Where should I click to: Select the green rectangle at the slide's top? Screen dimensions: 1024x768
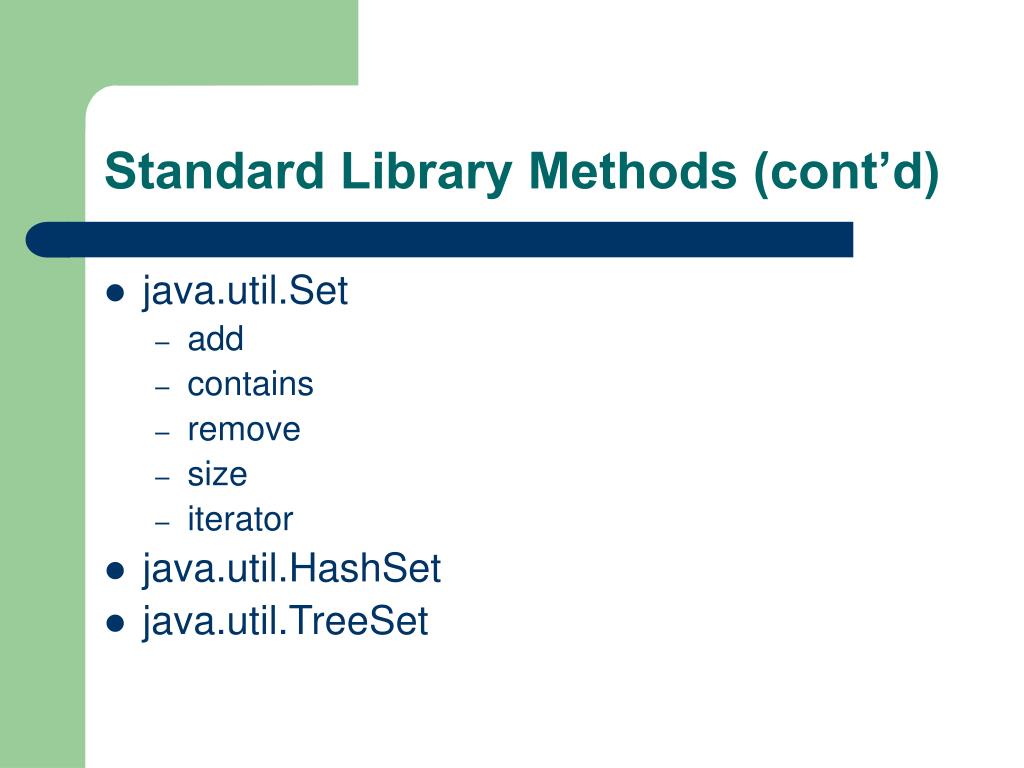179,42
